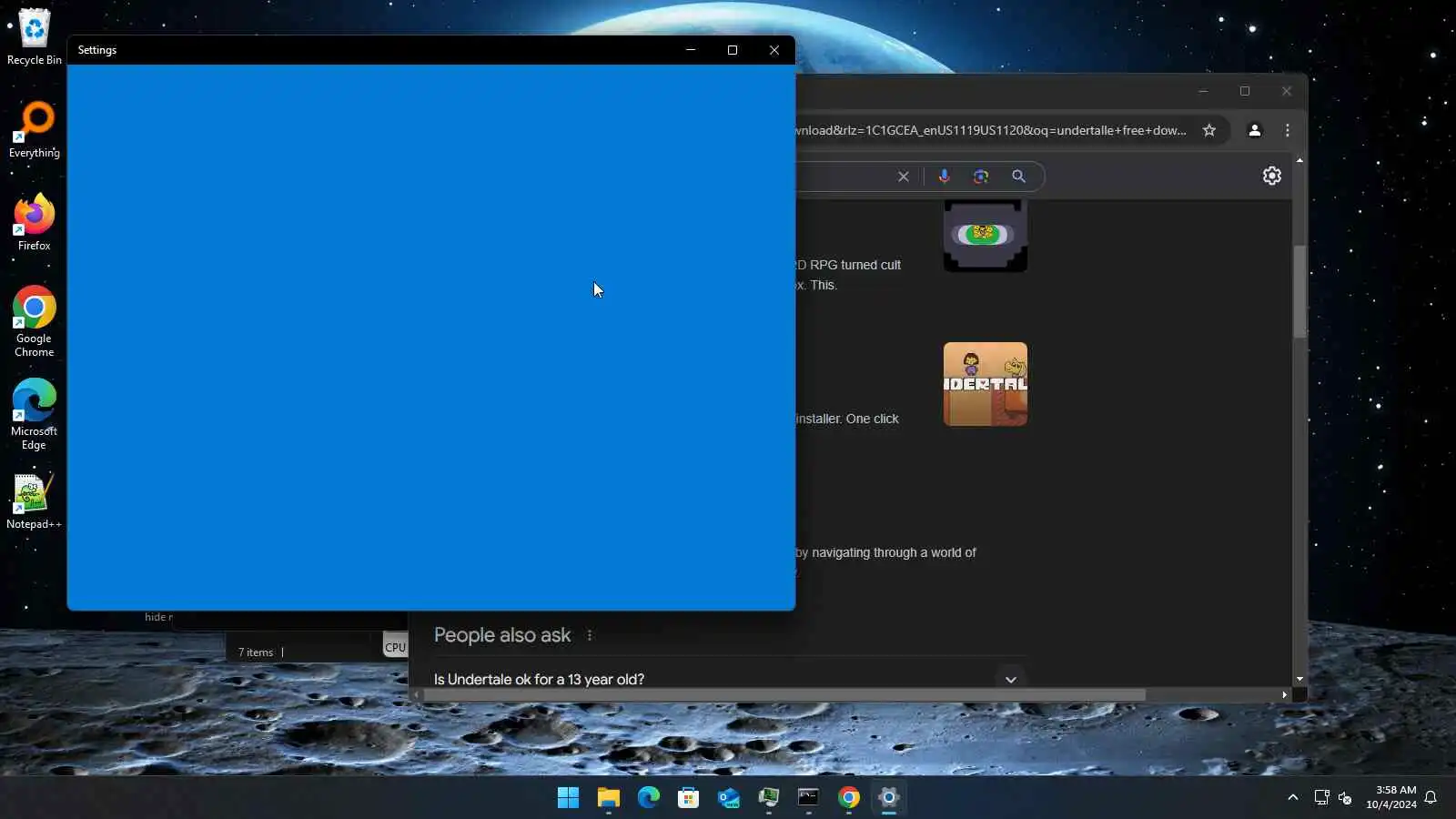This screenshot has width=1456, height=819.
Task: Open the Undertale logo thumbnail result
Action: (x=986, y=384)
